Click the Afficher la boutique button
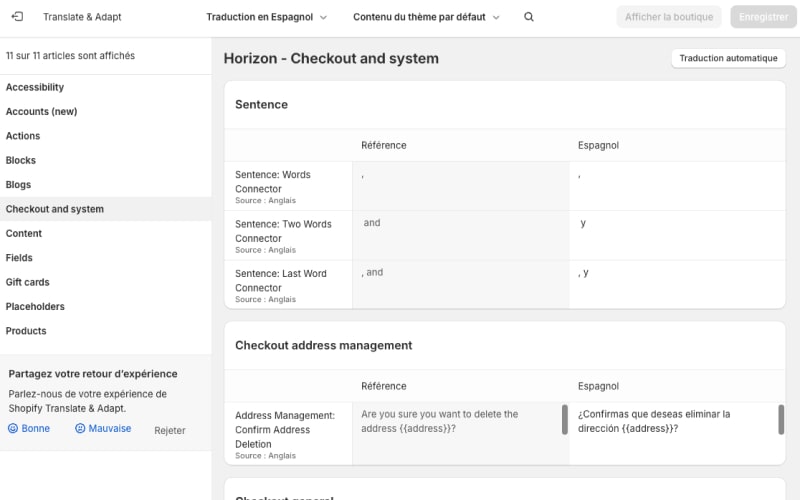 [669, 17]
